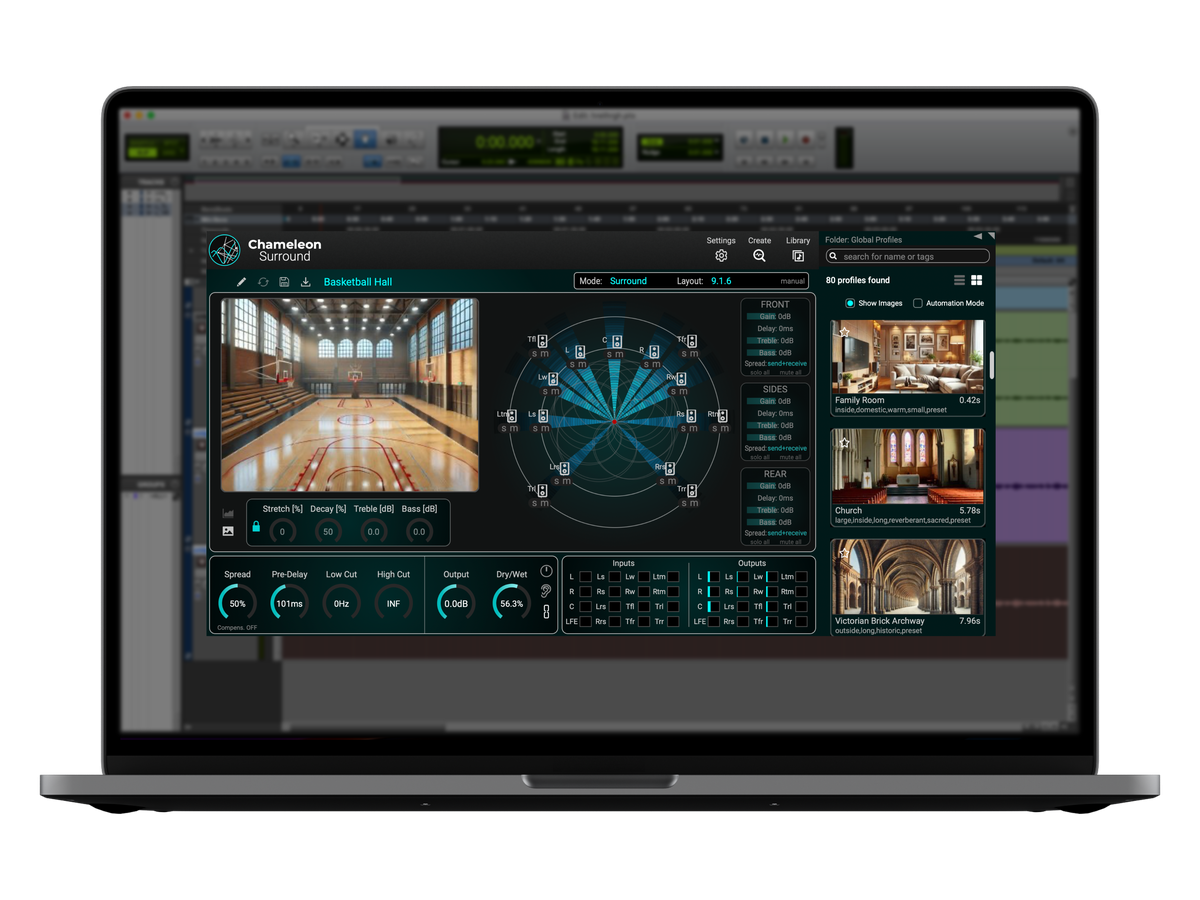Enable the Automation Mode checkbox
1200x900 pixels.
click(x=918, y=303)
